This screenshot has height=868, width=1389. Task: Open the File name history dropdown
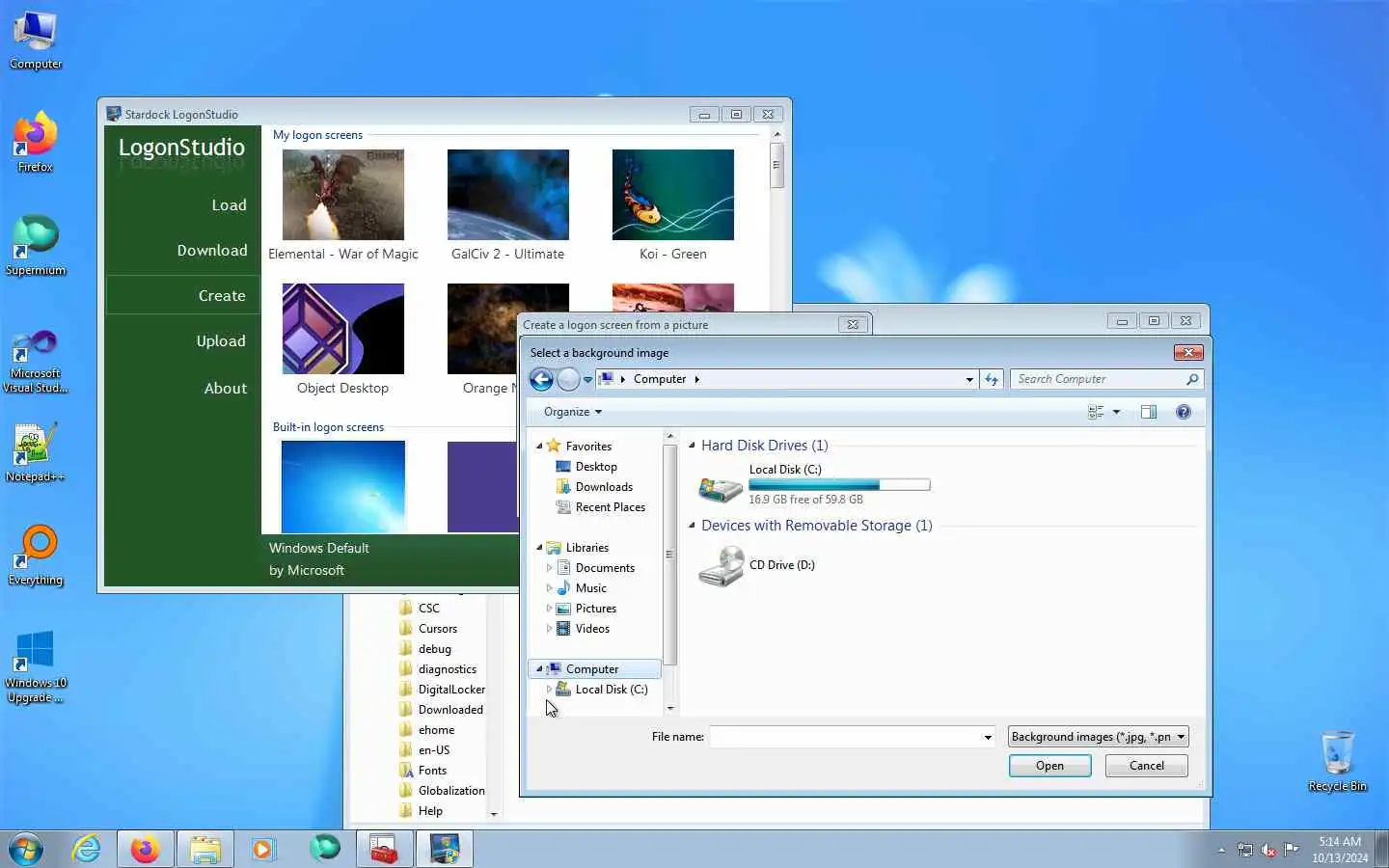pos(988,737)
